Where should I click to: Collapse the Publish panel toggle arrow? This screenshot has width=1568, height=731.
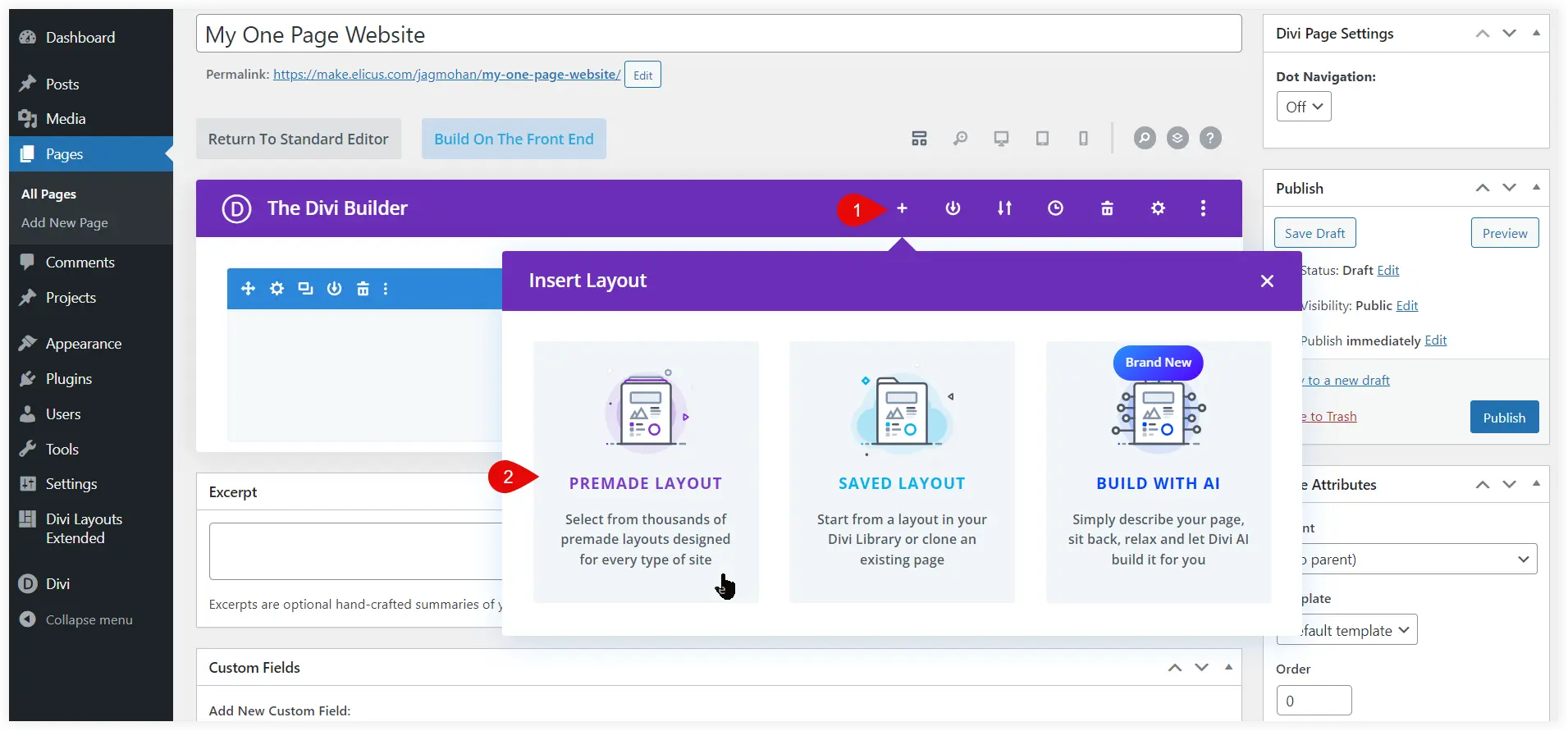point(1536,187)
